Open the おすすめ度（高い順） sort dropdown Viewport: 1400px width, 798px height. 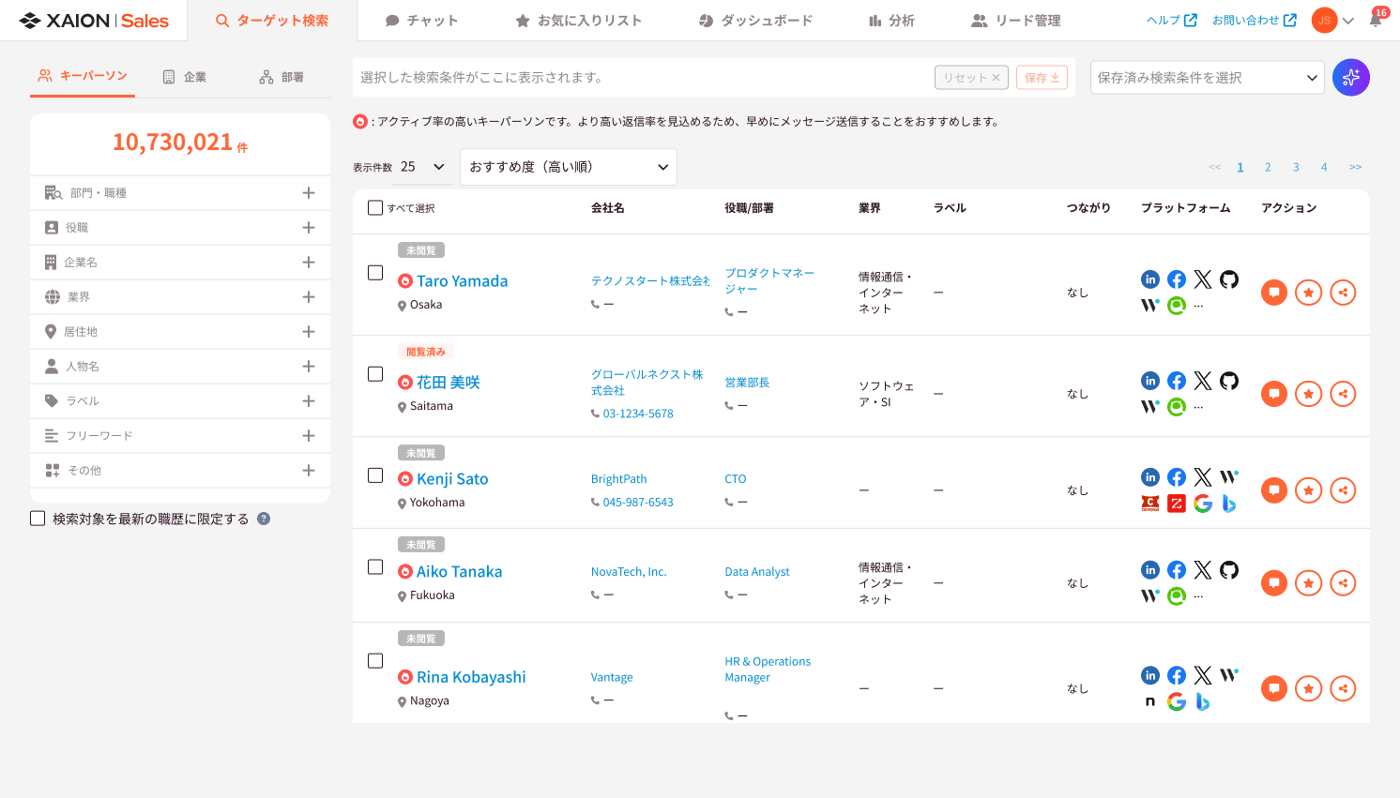tap(568, 167)
